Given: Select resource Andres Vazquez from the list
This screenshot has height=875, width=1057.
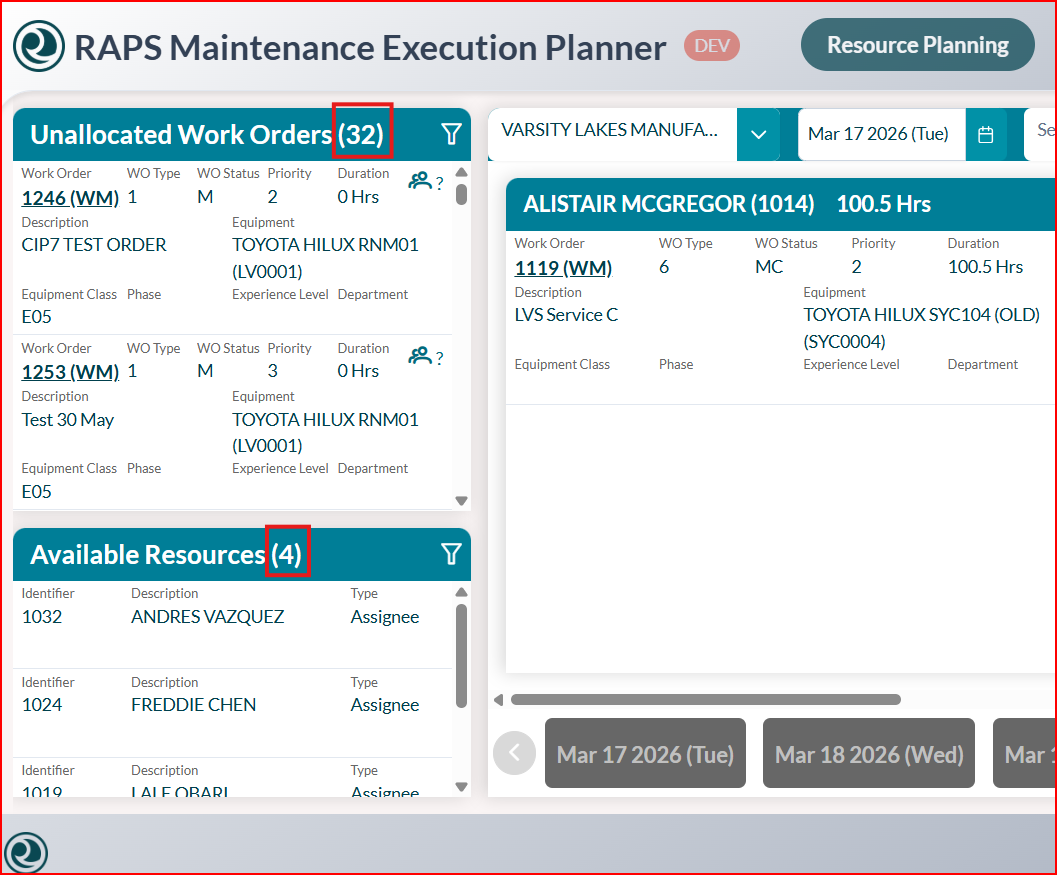Looking at the screenshot, I should pyautogui.click(x=207, y=617).
